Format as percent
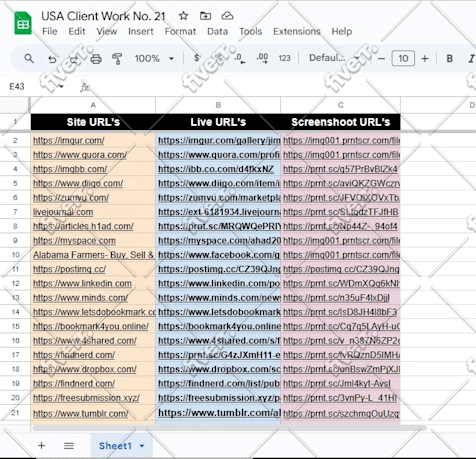 click(218, 58)
